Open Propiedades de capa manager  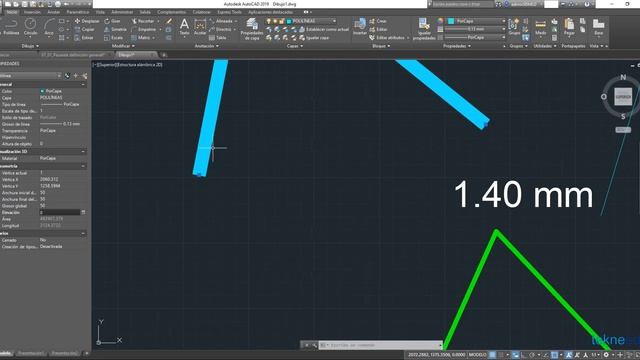click(252, 29)
